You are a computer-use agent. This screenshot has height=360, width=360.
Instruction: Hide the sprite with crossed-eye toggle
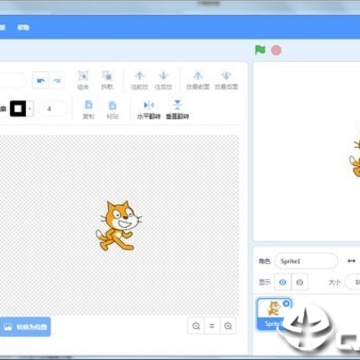coord(299,282)
